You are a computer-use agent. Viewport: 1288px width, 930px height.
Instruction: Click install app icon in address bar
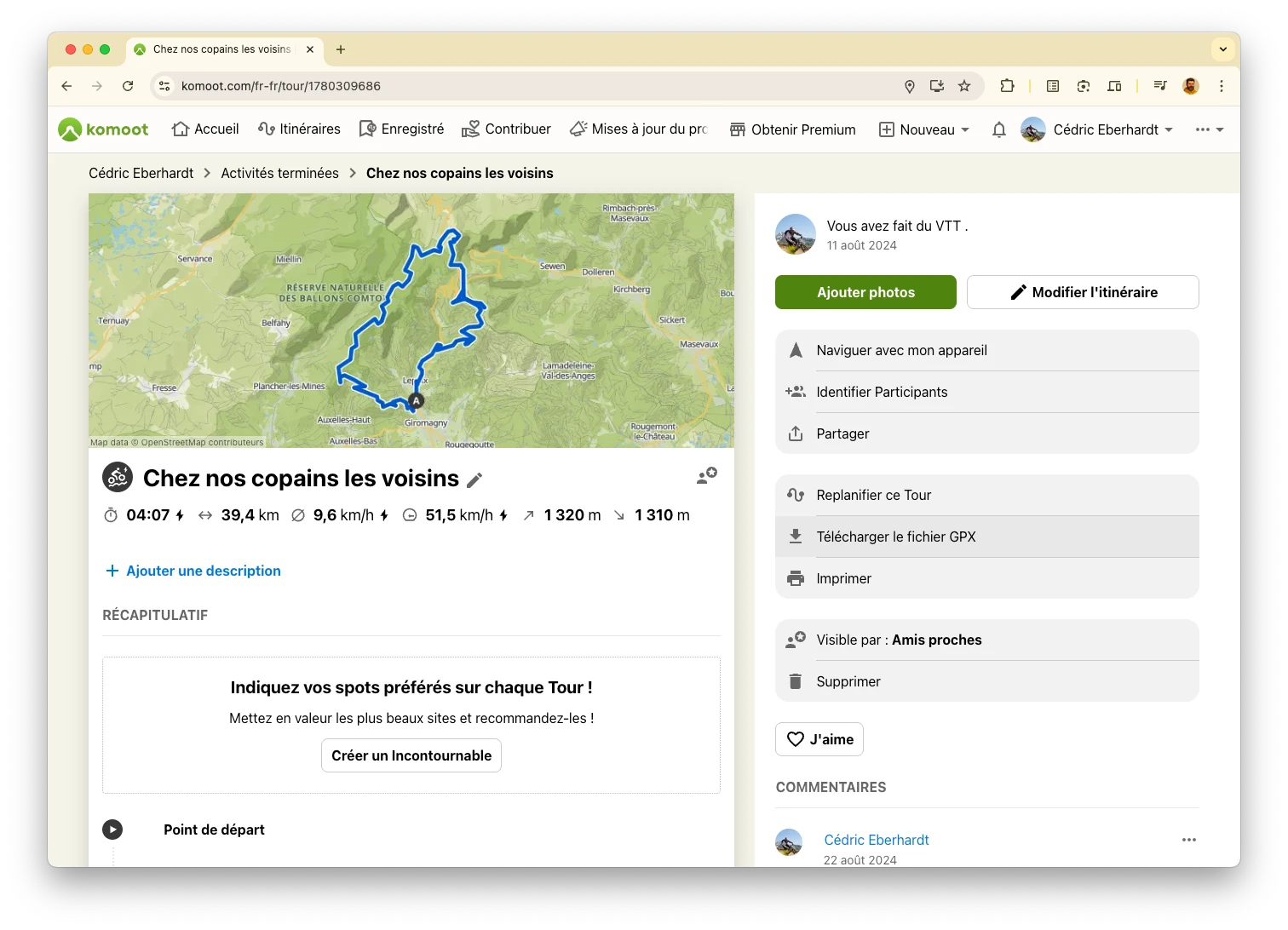(937, 86)
